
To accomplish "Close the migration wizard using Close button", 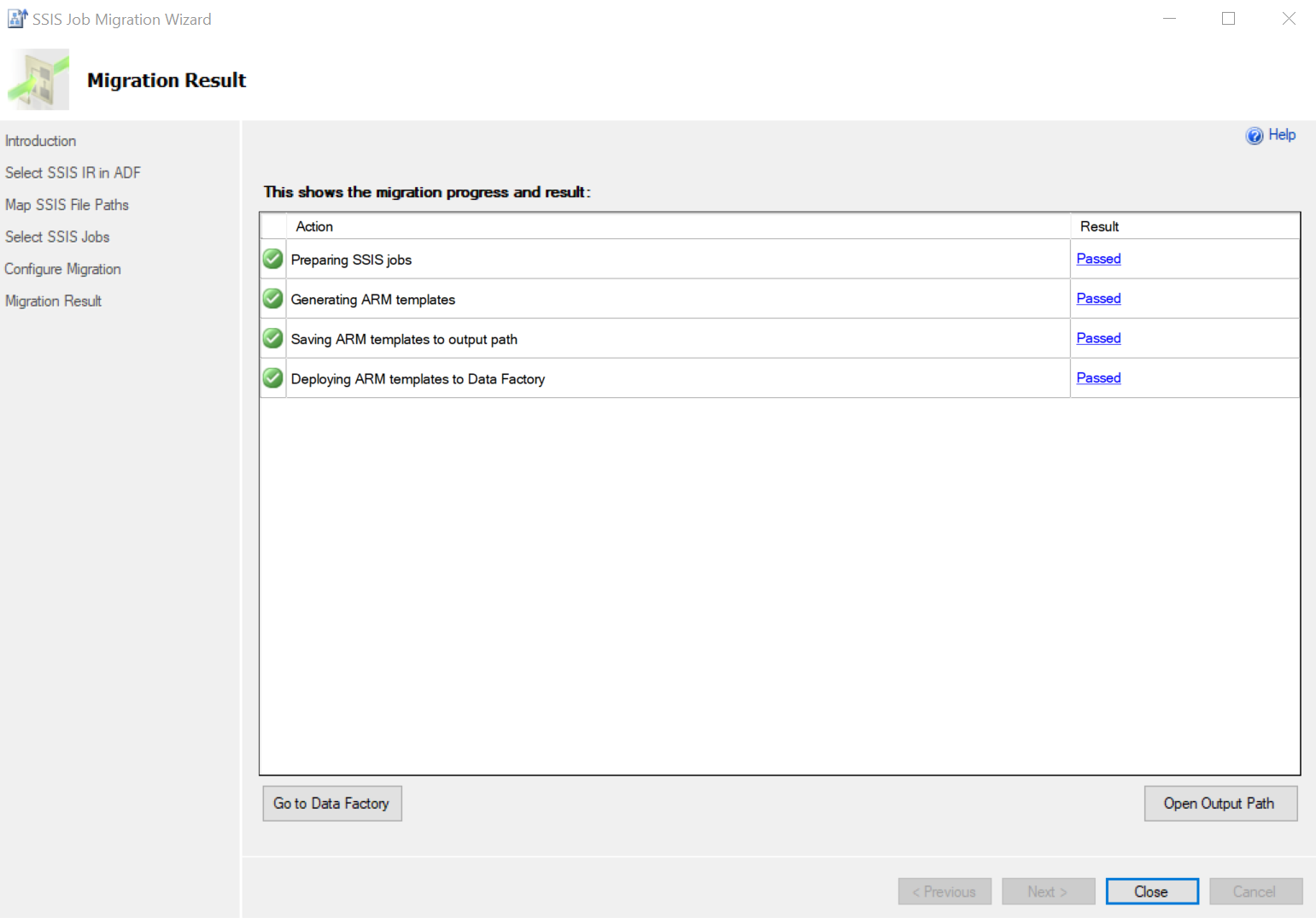I will tap(1151, 892).
